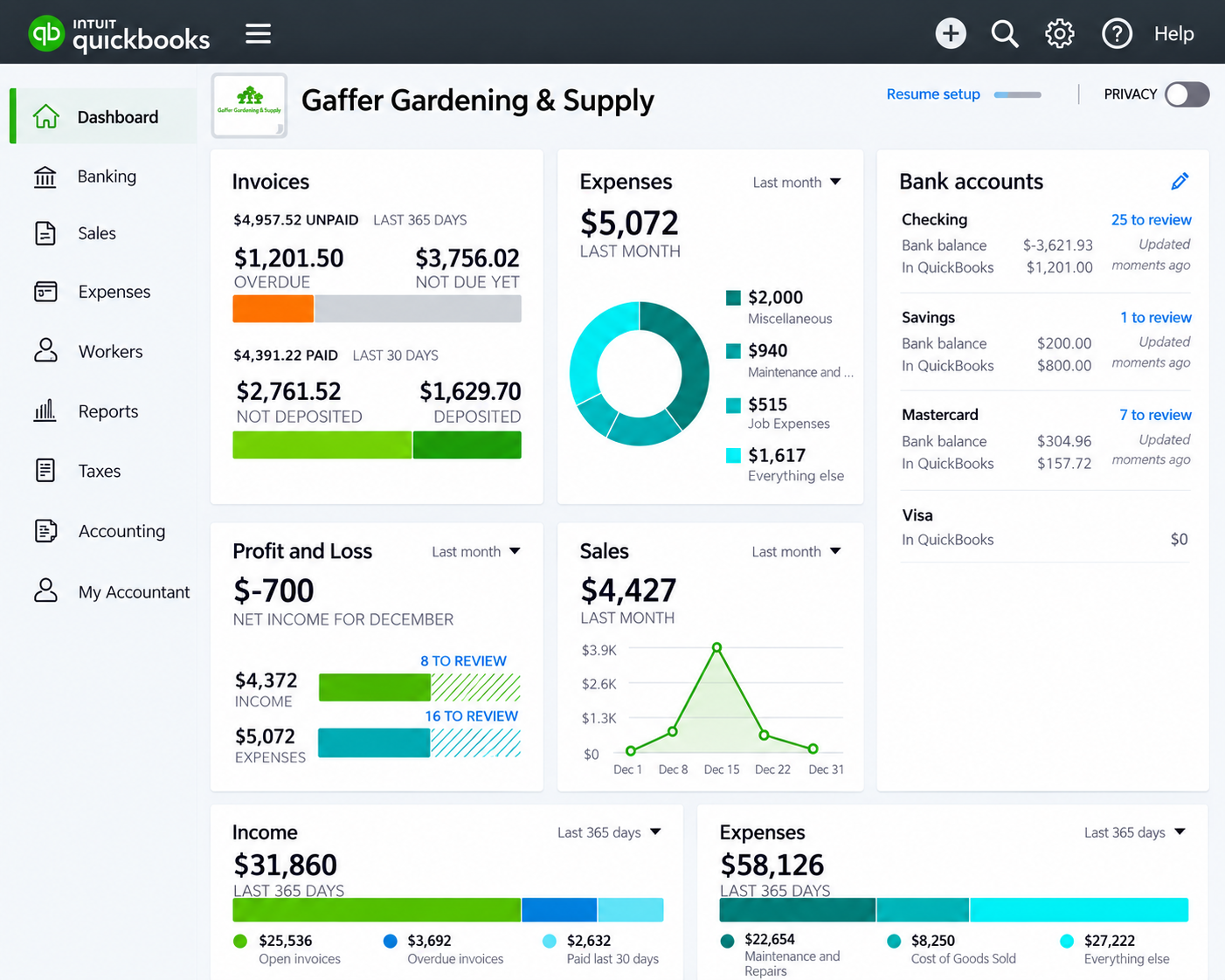Click the Reports bar chart icon
The height and width of the screenshot is (980, 1225).
coord(45,411)
